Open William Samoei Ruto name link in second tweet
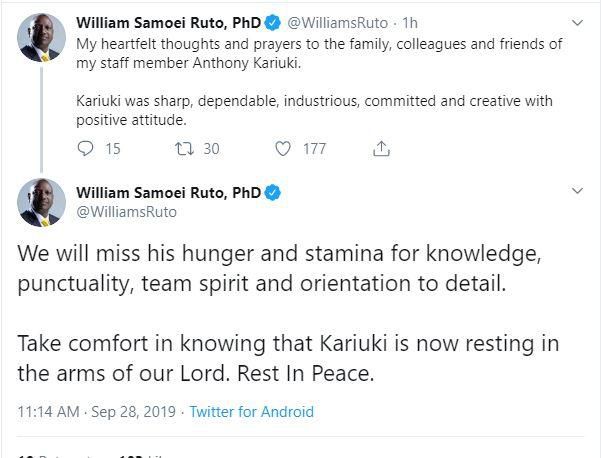This screenshot has height=458, width=601. (168, 191)
